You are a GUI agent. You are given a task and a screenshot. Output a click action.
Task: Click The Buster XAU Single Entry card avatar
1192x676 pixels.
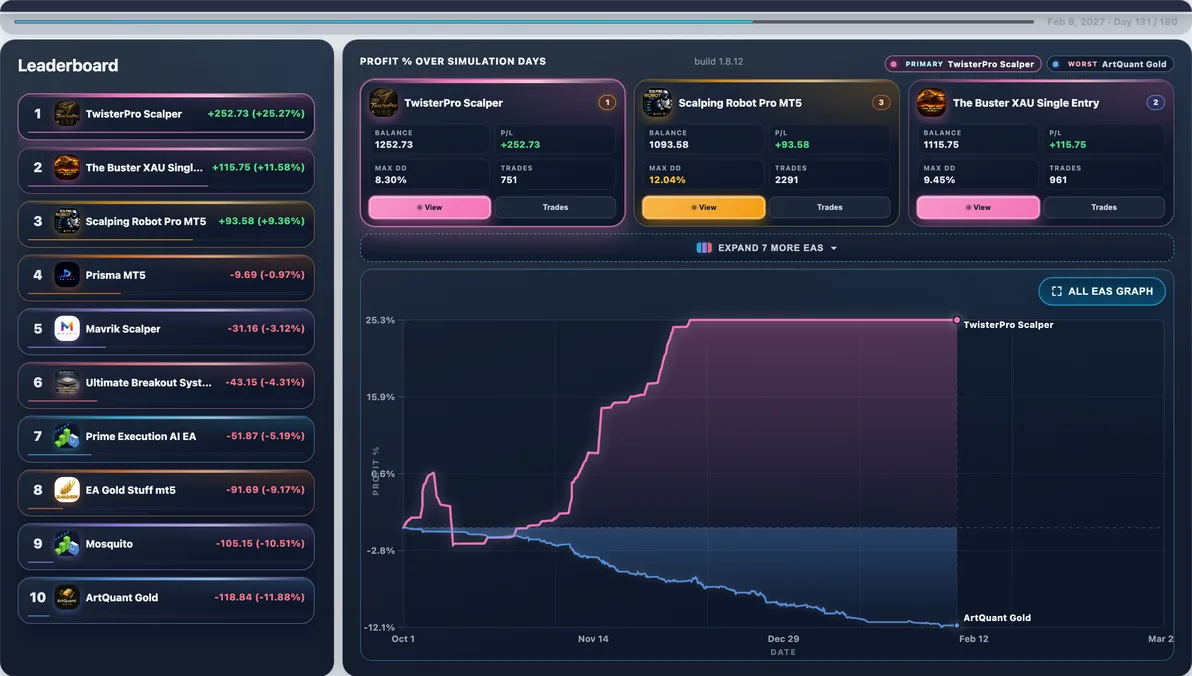tap(931, 103)
